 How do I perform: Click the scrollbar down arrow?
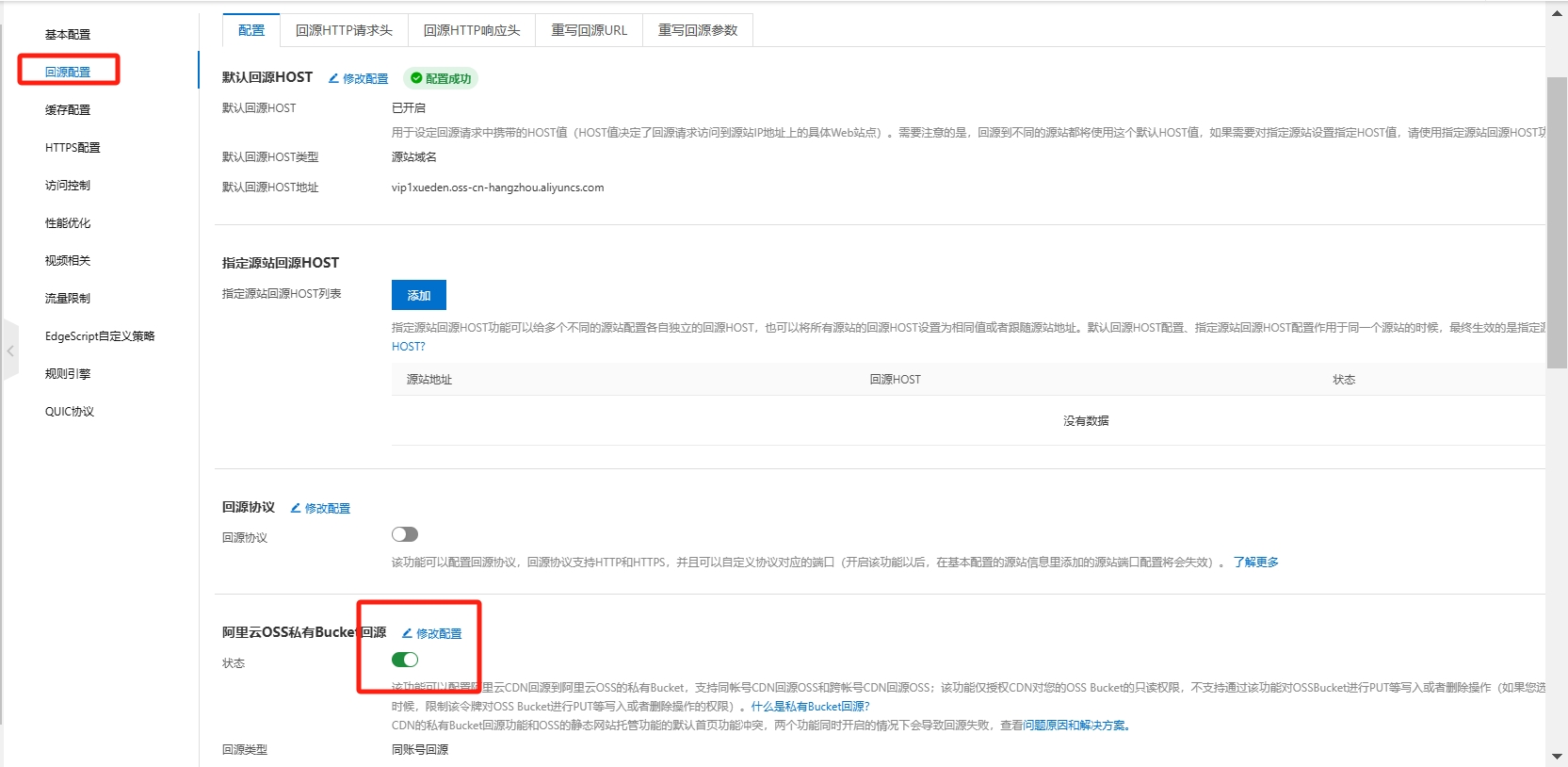[x=1557, y=756]
